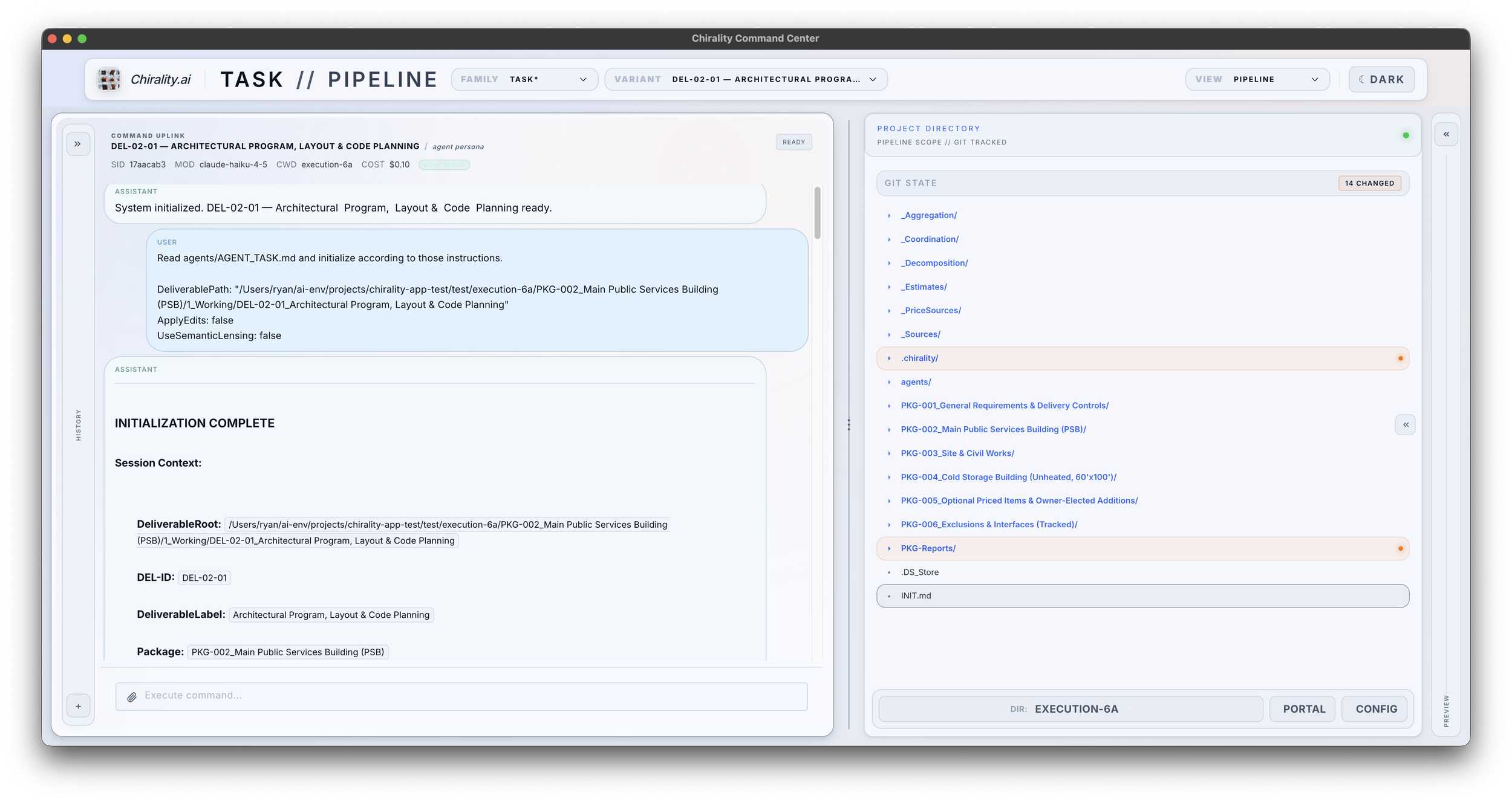The image size is (1512, 801).
Task: Click the green status dot in Project Directory
Action: click(x=1406, y=135)
